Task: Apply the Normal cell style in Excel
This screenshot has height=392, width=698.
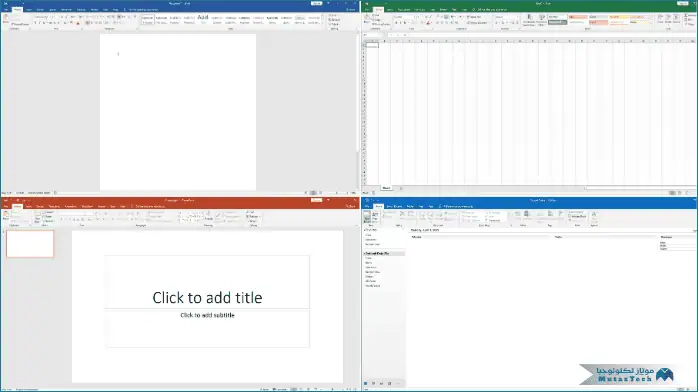Action: tap(557, 17)
